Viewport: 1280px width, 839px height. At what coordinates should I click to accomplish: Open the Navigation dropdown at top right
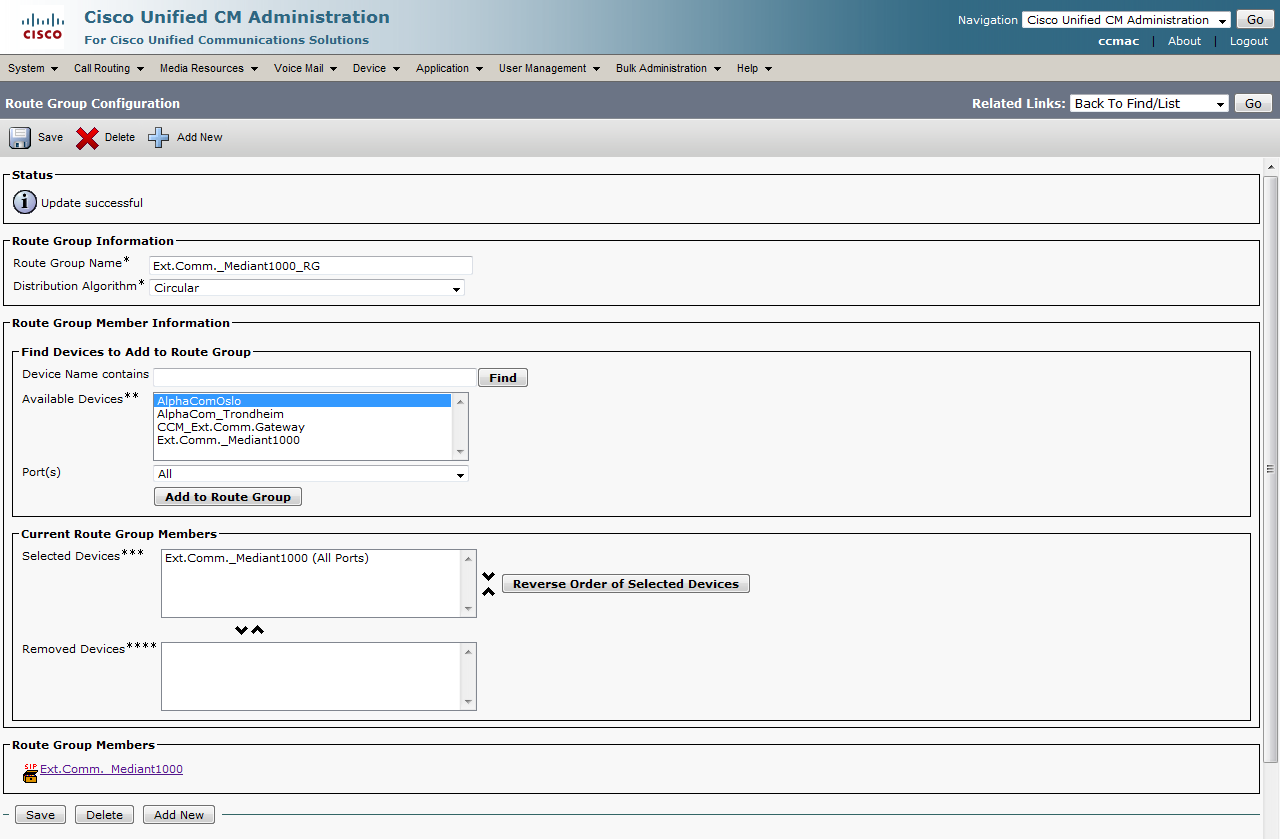[x=1125, y=20]
